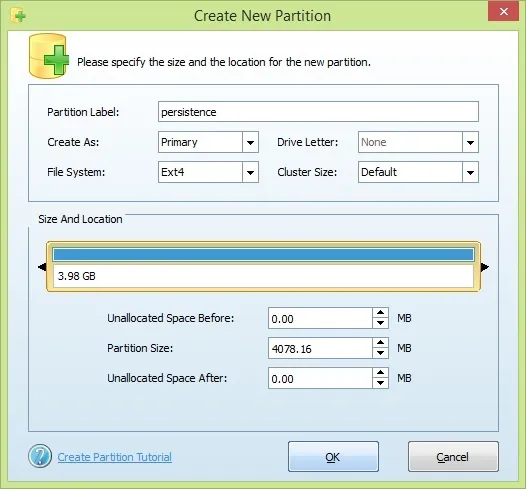Open the Create Partition Tutorial link

pos(114,457)
